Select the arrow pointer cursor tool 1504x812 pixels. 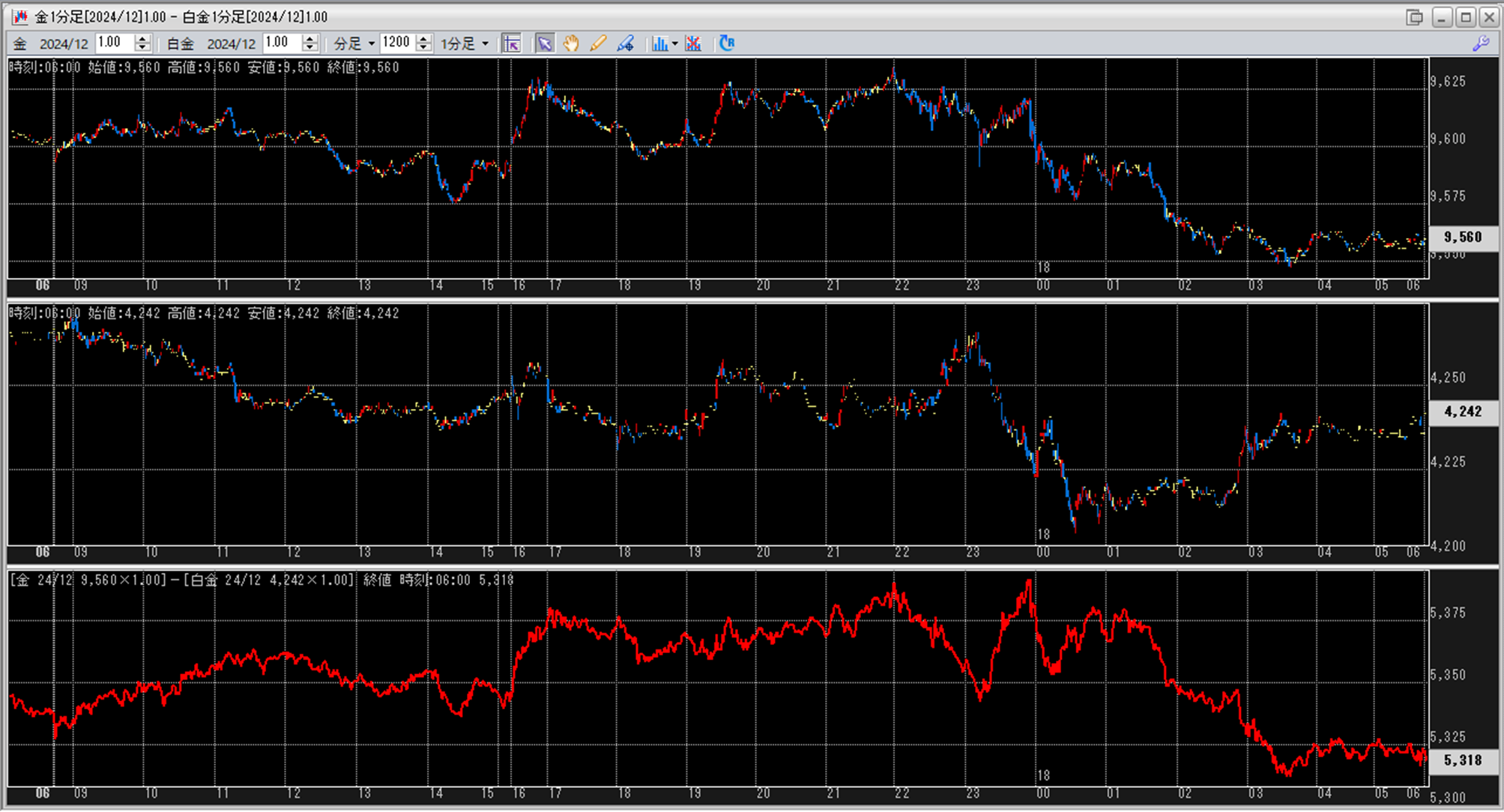click(x=545, y=43)
